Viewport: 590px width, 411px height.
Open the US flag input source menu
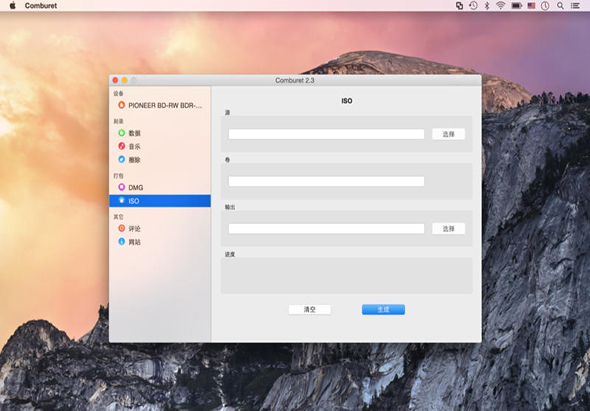pos(531,6)
